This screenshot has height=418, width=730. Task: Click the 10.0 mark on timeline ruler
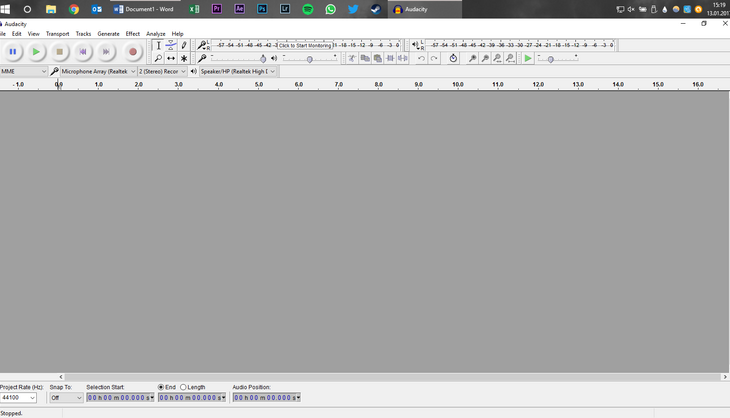click(458, 84)
